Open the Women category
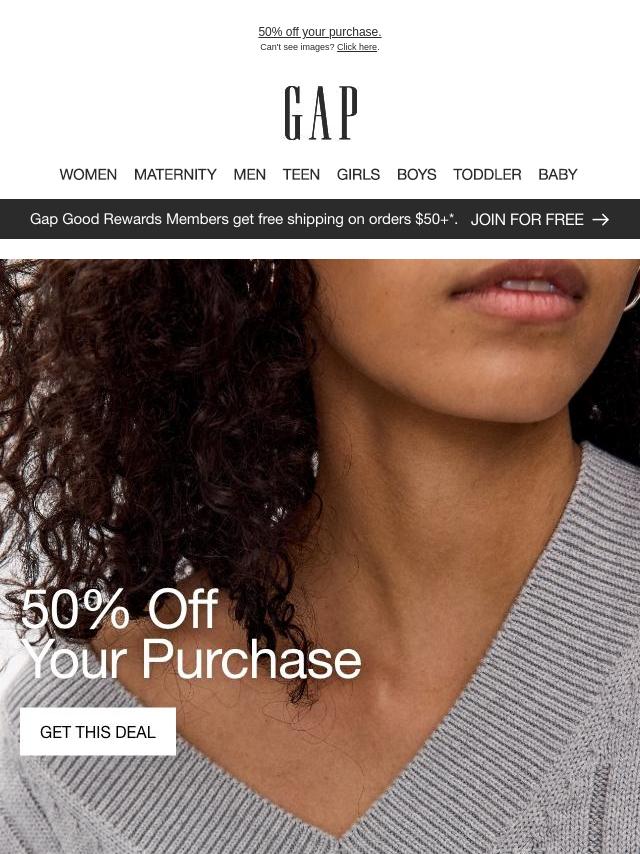 [x=88, y=174]
